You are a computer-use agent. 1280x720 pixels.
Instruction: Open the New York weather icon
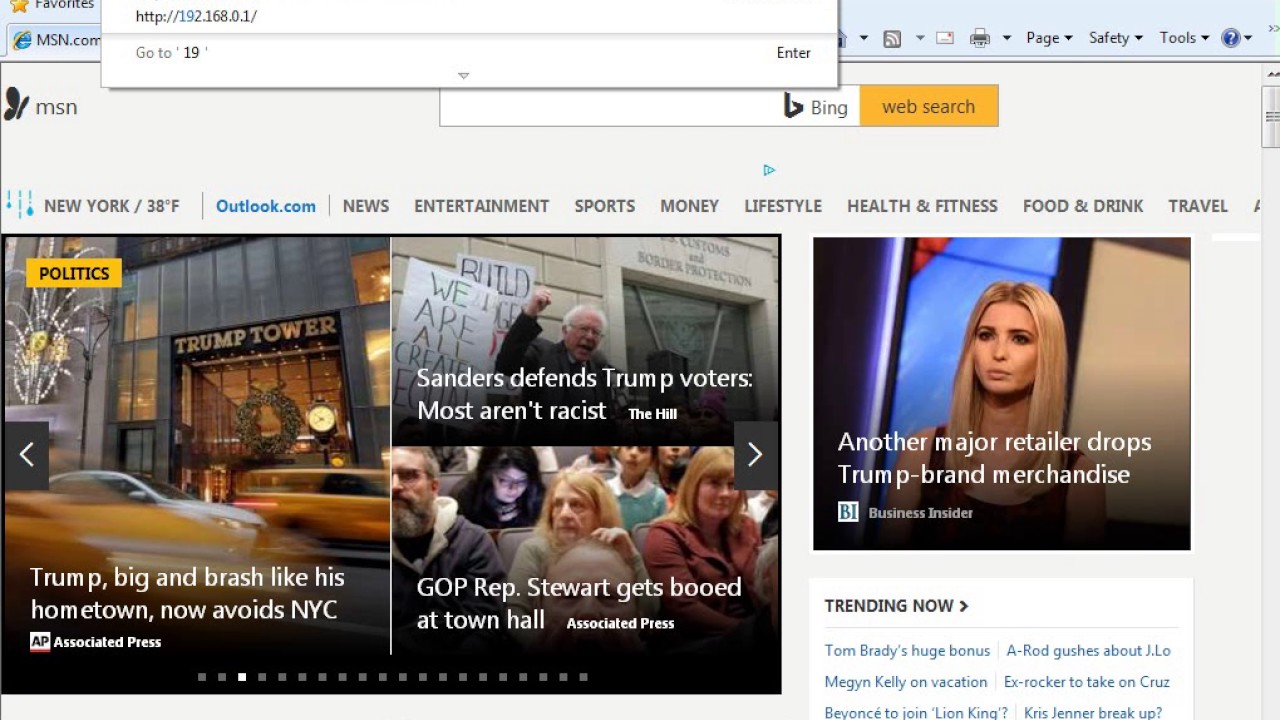click(x=20, y=204)
